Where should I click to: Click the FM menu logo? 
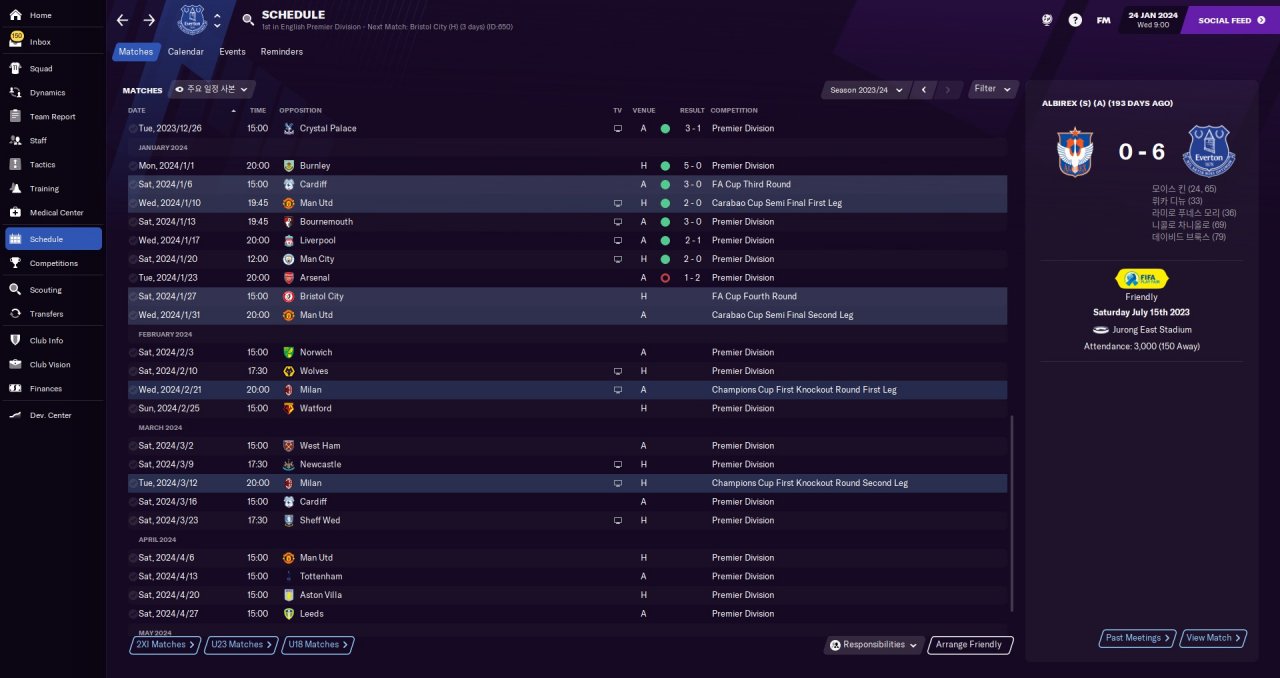point(1103,20)
